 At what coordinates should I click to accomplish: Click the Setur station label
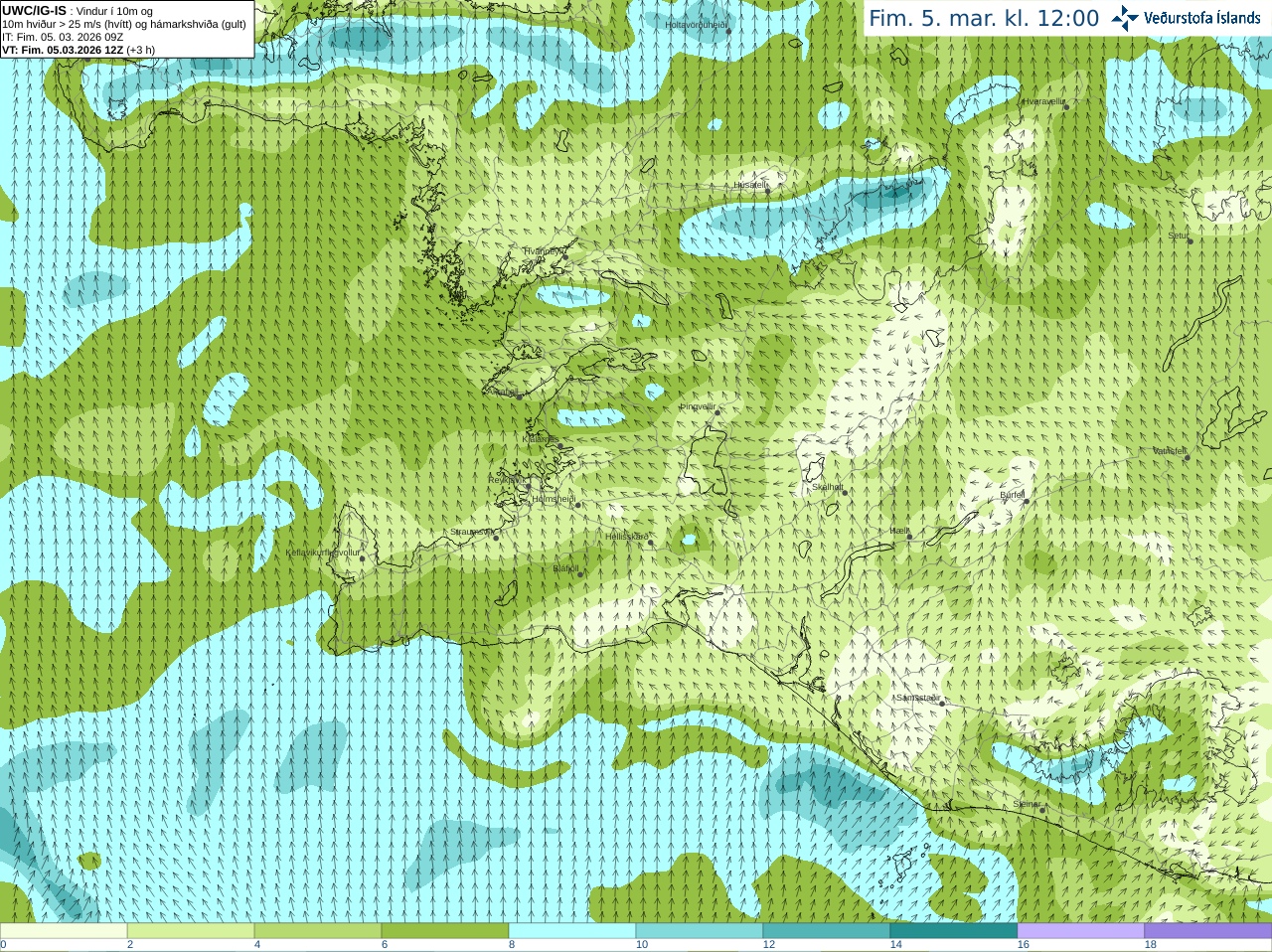tap(1179, 237)
